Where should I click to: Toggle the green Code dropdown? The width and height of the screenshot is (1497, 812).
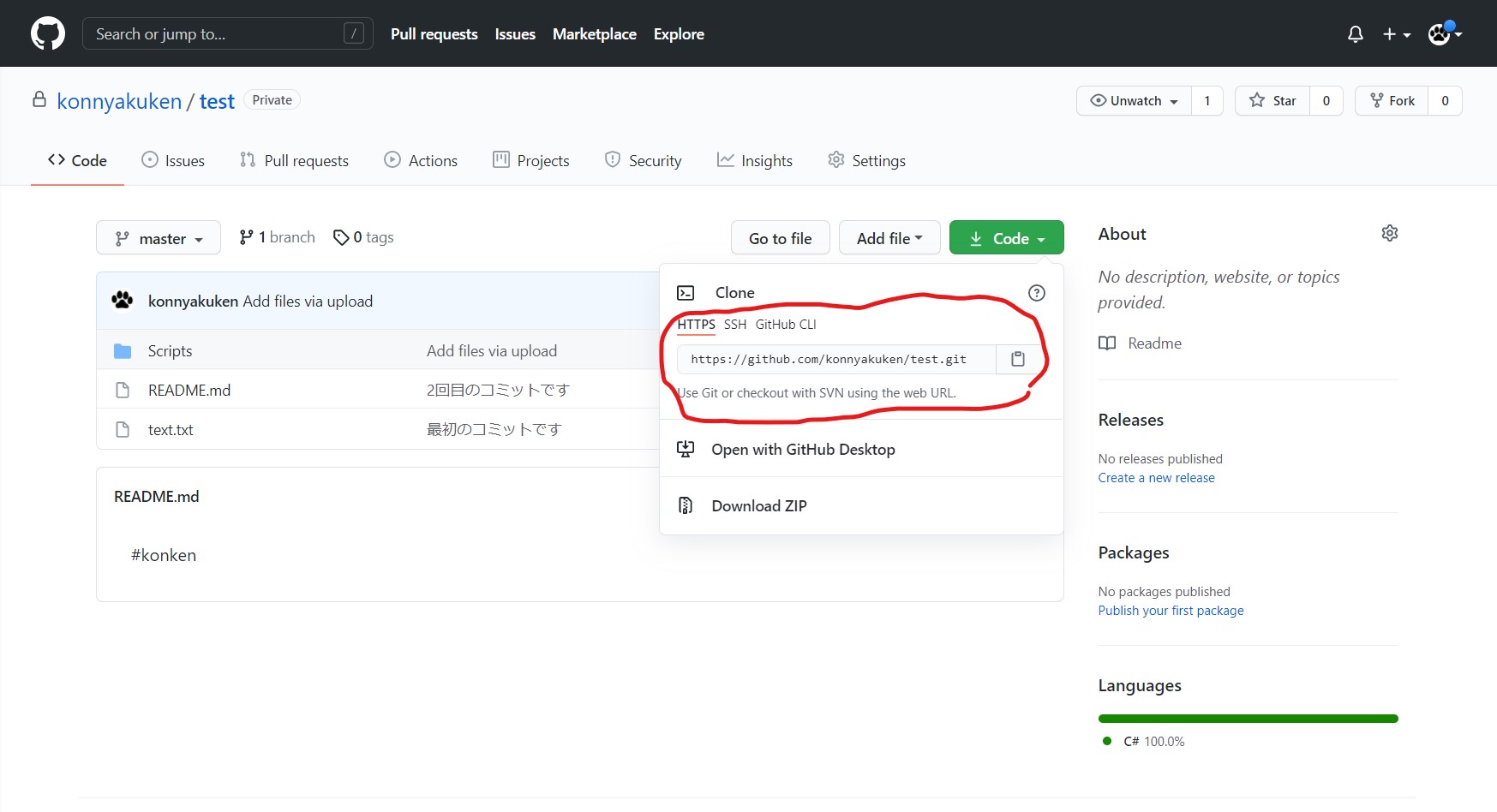[x=1007, y=237]
